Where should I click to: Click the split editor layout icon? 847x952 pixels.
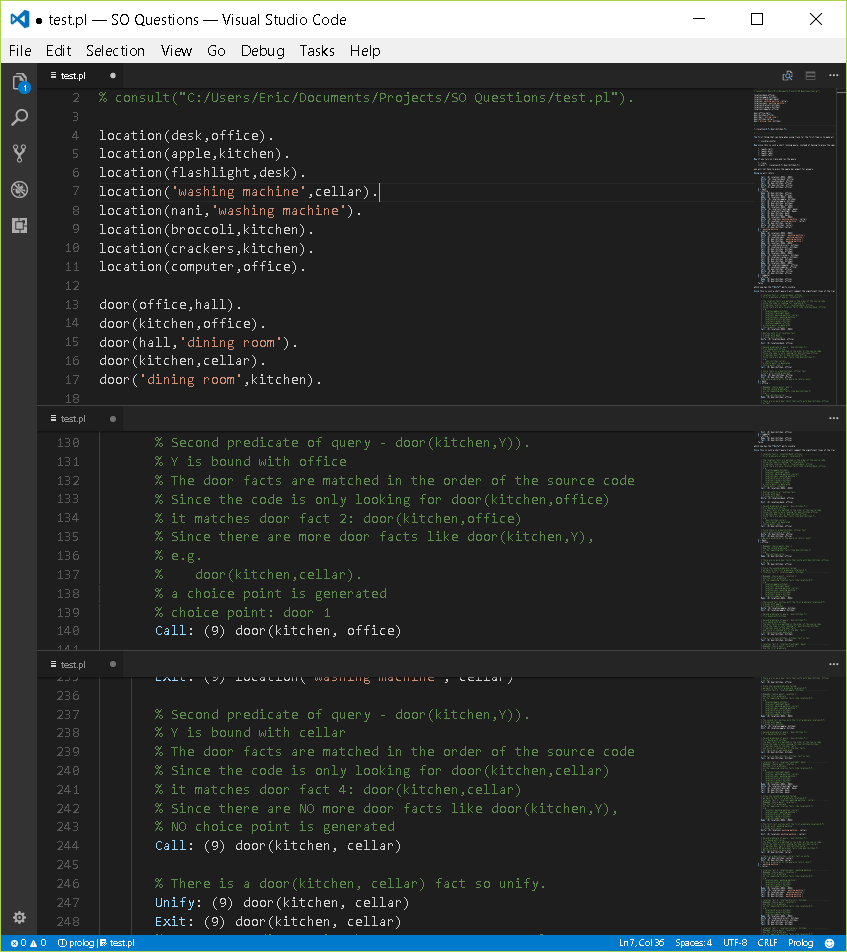(x=811, y=75)
